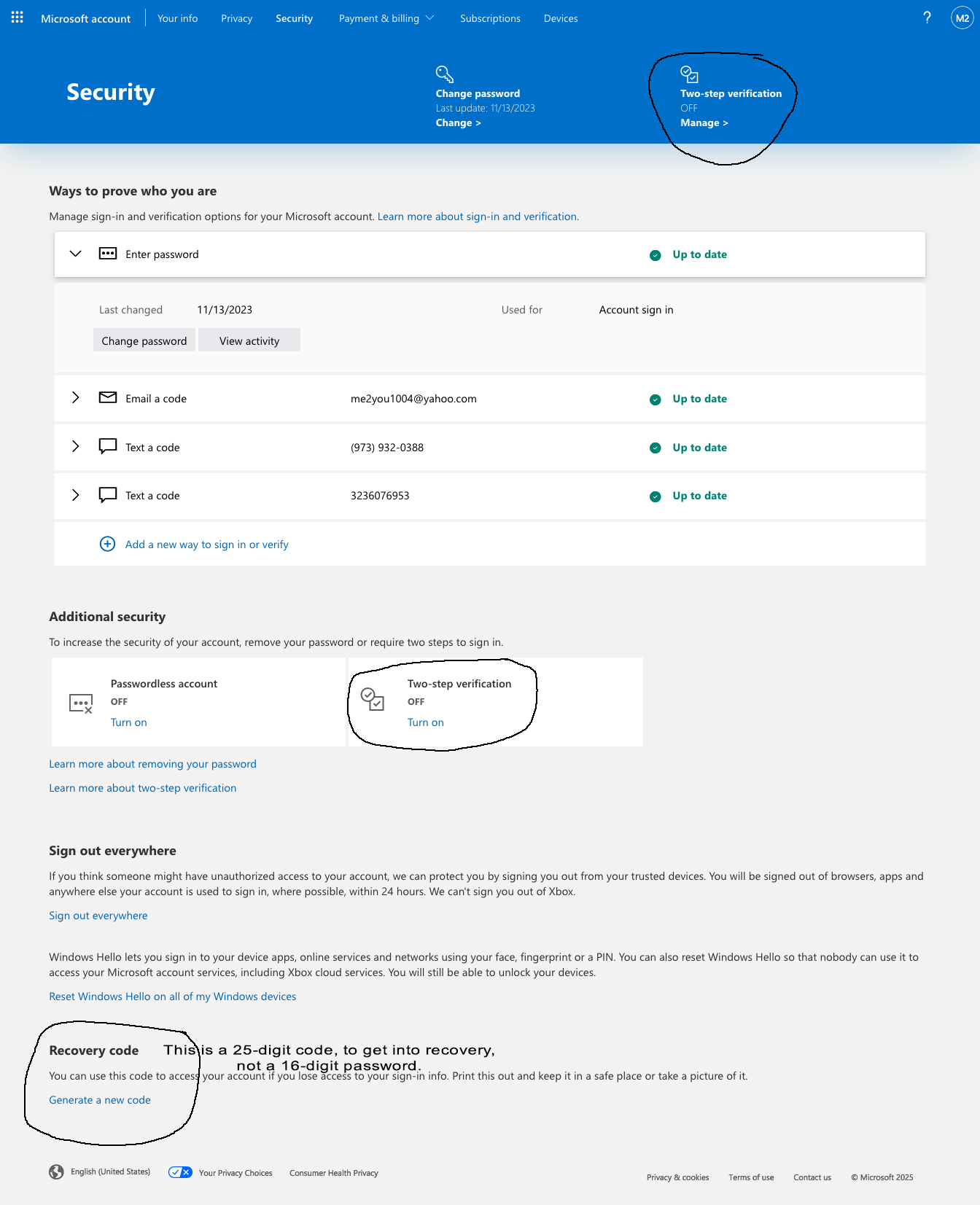
Task: Click the phone number 3236076953
Action: 380,496
